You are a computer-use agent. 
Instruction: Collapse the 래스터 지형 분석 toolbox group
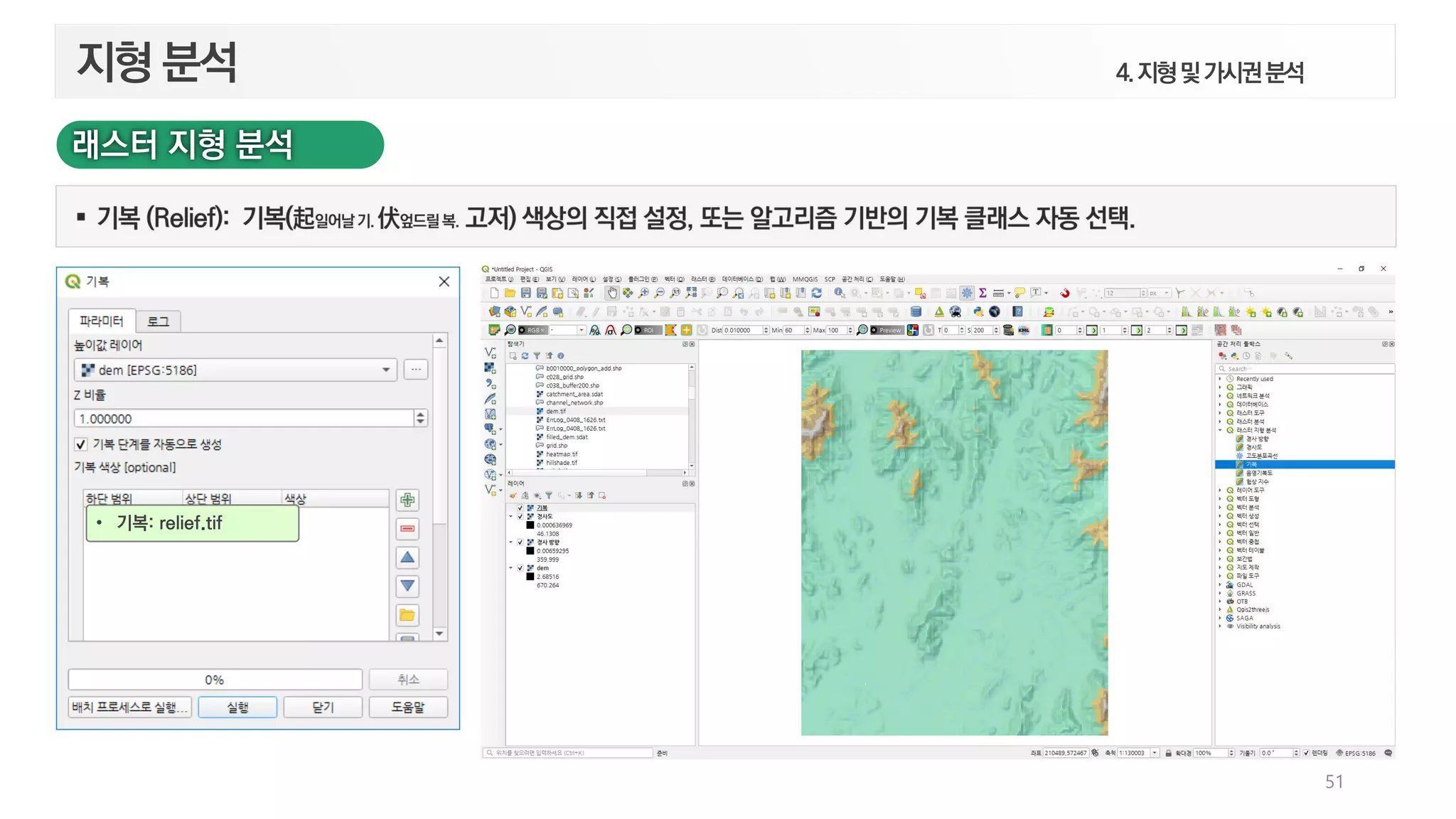1220,430
